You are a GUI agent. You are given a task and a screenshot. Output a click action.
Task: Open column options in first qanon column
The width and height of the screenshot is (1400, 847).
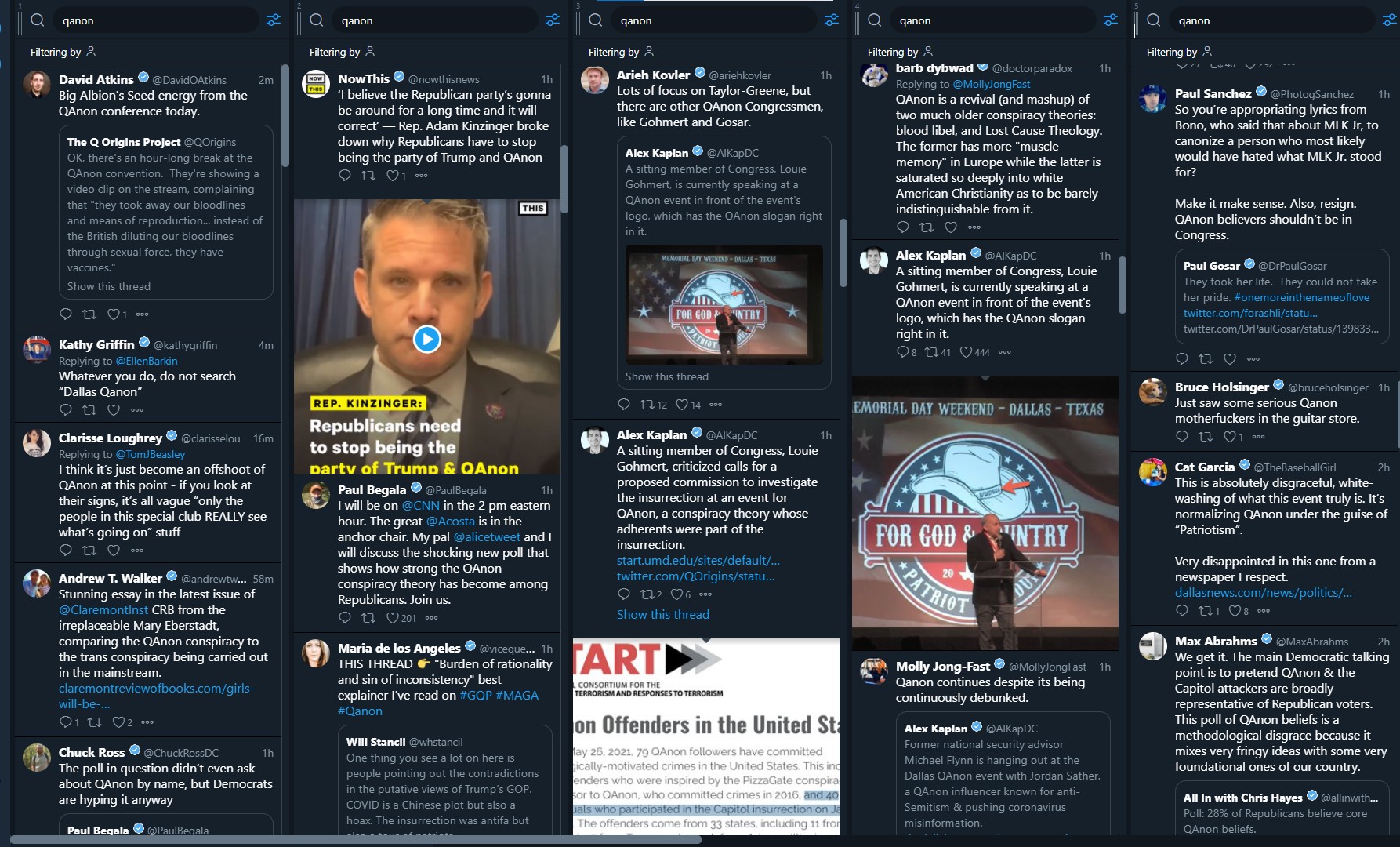[274, 20]
